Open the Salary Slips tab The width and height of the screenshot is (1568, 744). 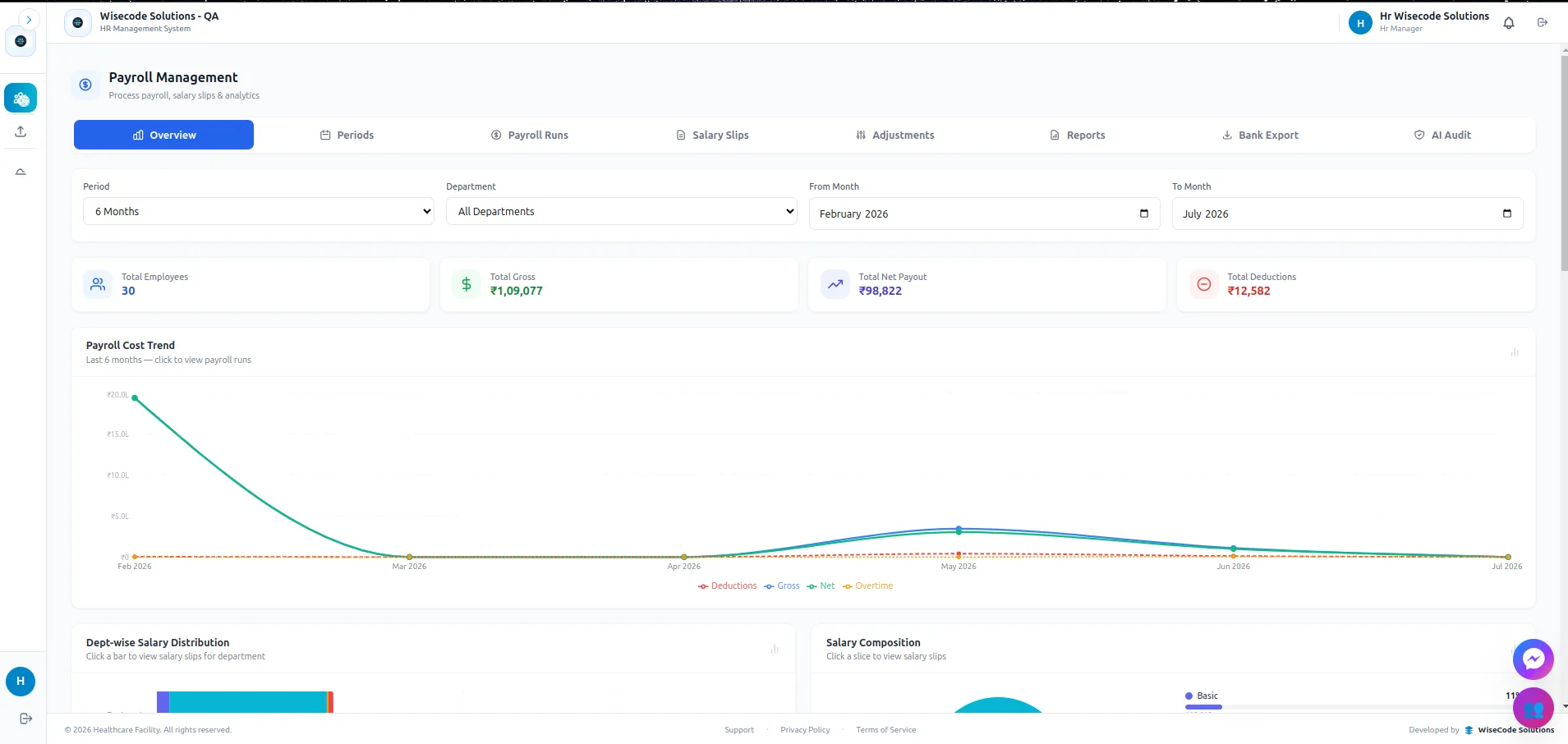[712, 135]
